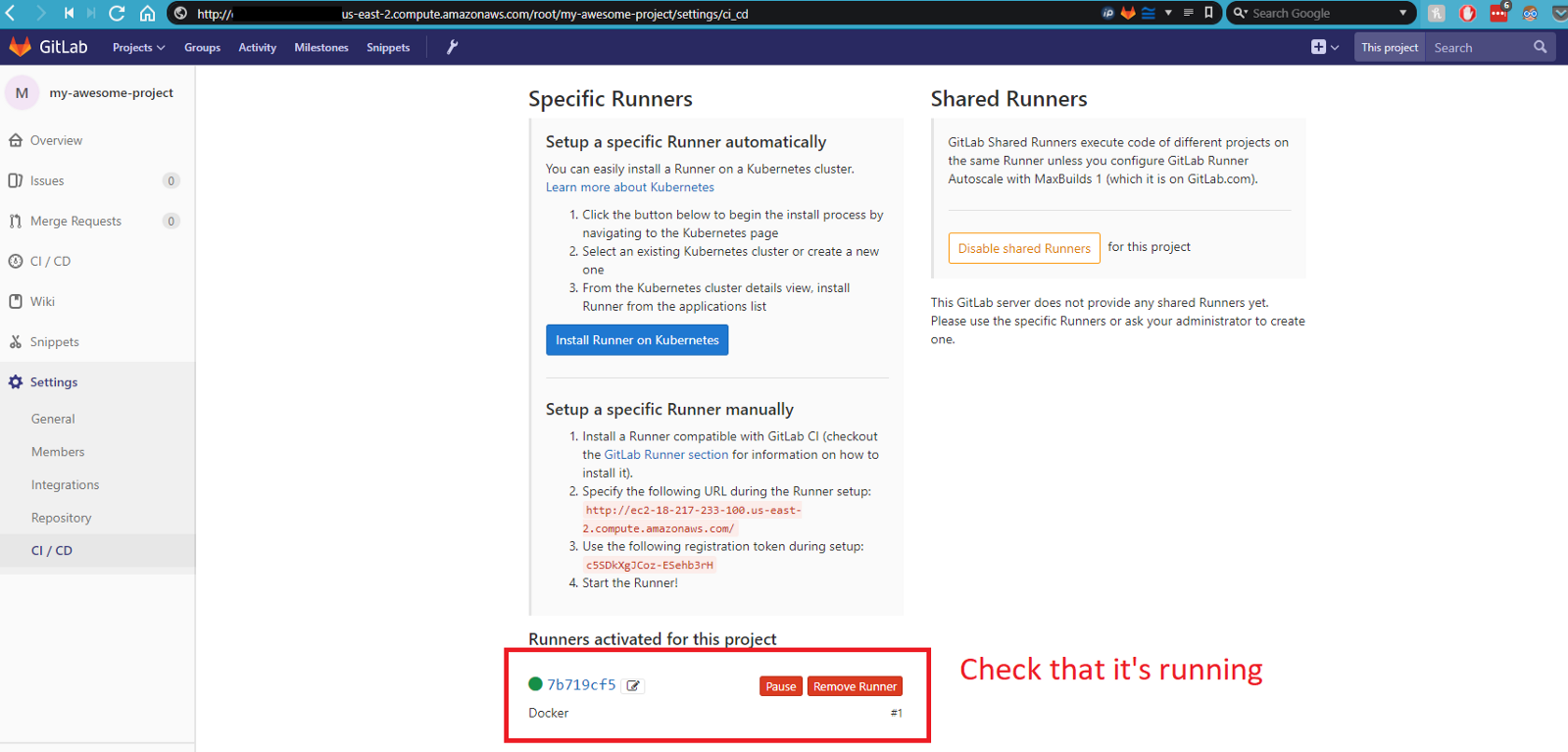This screenshot has width=1568, height=752.
Task: Open the new item plus dropdown
Action: click(x=1325, y=47)
